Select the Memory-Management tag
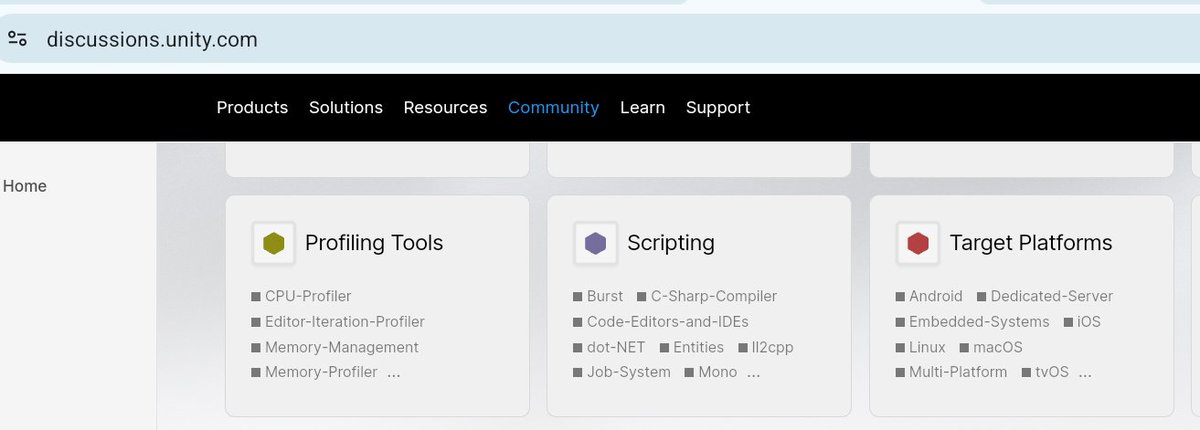 click(x=335, y=348)
